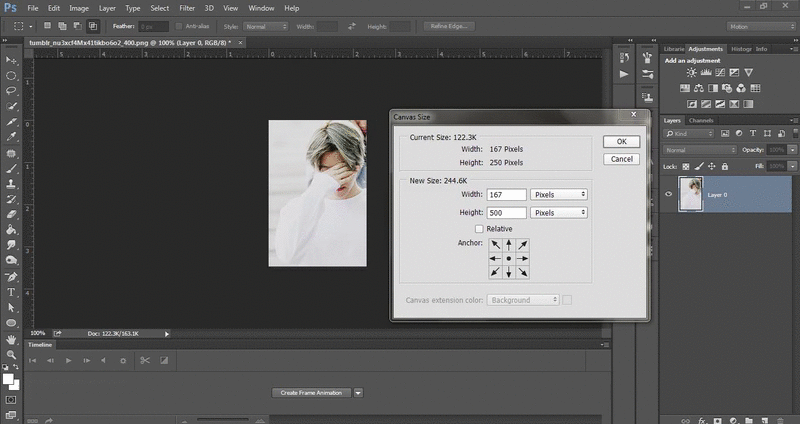Play the timeline animation

pos(68,360)
